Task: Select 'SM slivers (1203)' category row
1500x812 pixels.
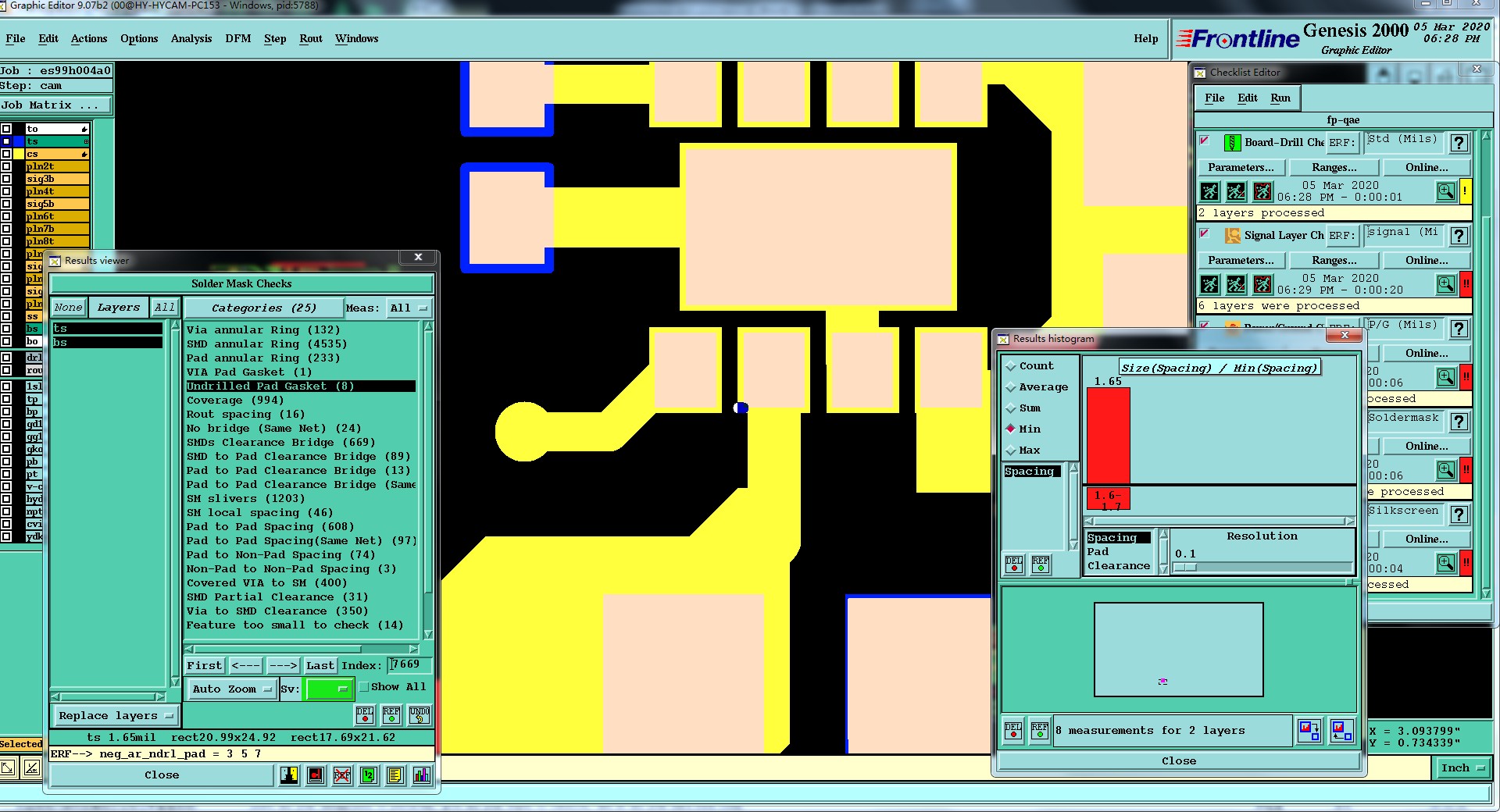Action: [301, 498]
